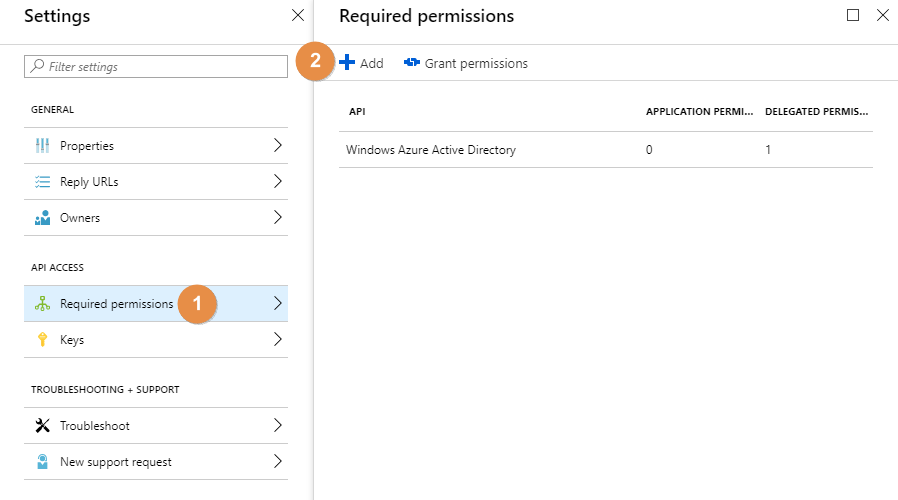Expand the Properties chevron arrow
Image resolution: width=898 pixels, height=500 pixels.
coord(278,146)
